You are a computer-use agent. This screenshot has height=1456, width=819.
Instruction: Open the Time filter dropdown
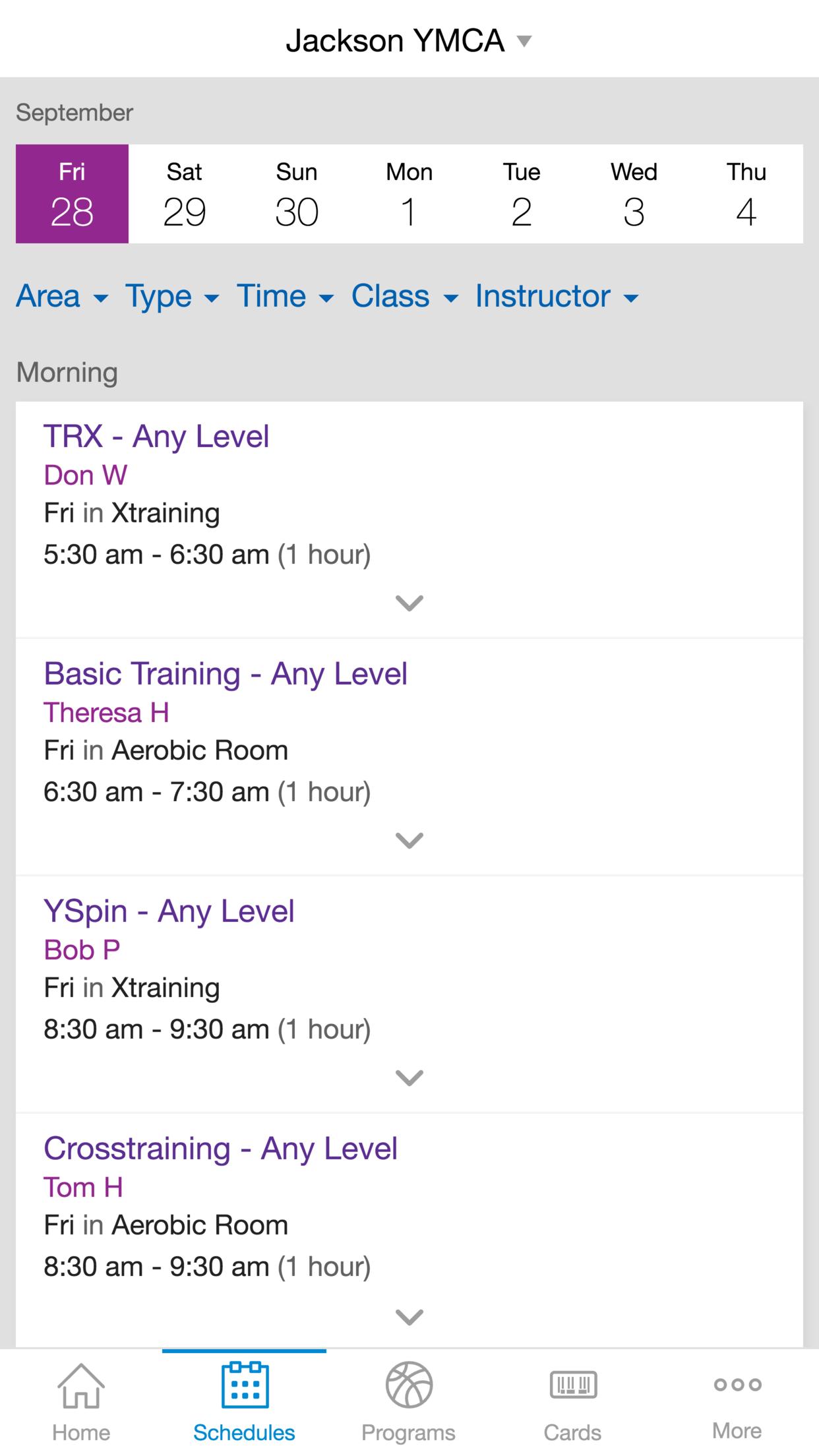click(x=285, y=296)
